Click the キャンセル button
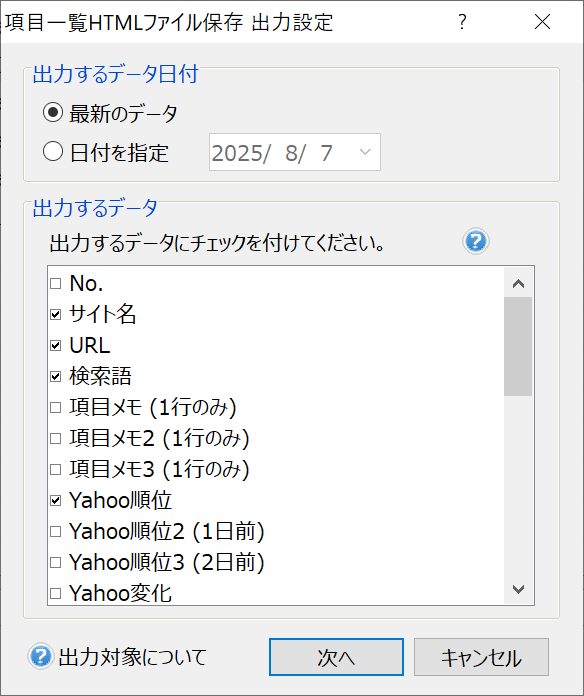Image resolution: width=584 pixels, height=696 pixels. (x=481, y=657)
